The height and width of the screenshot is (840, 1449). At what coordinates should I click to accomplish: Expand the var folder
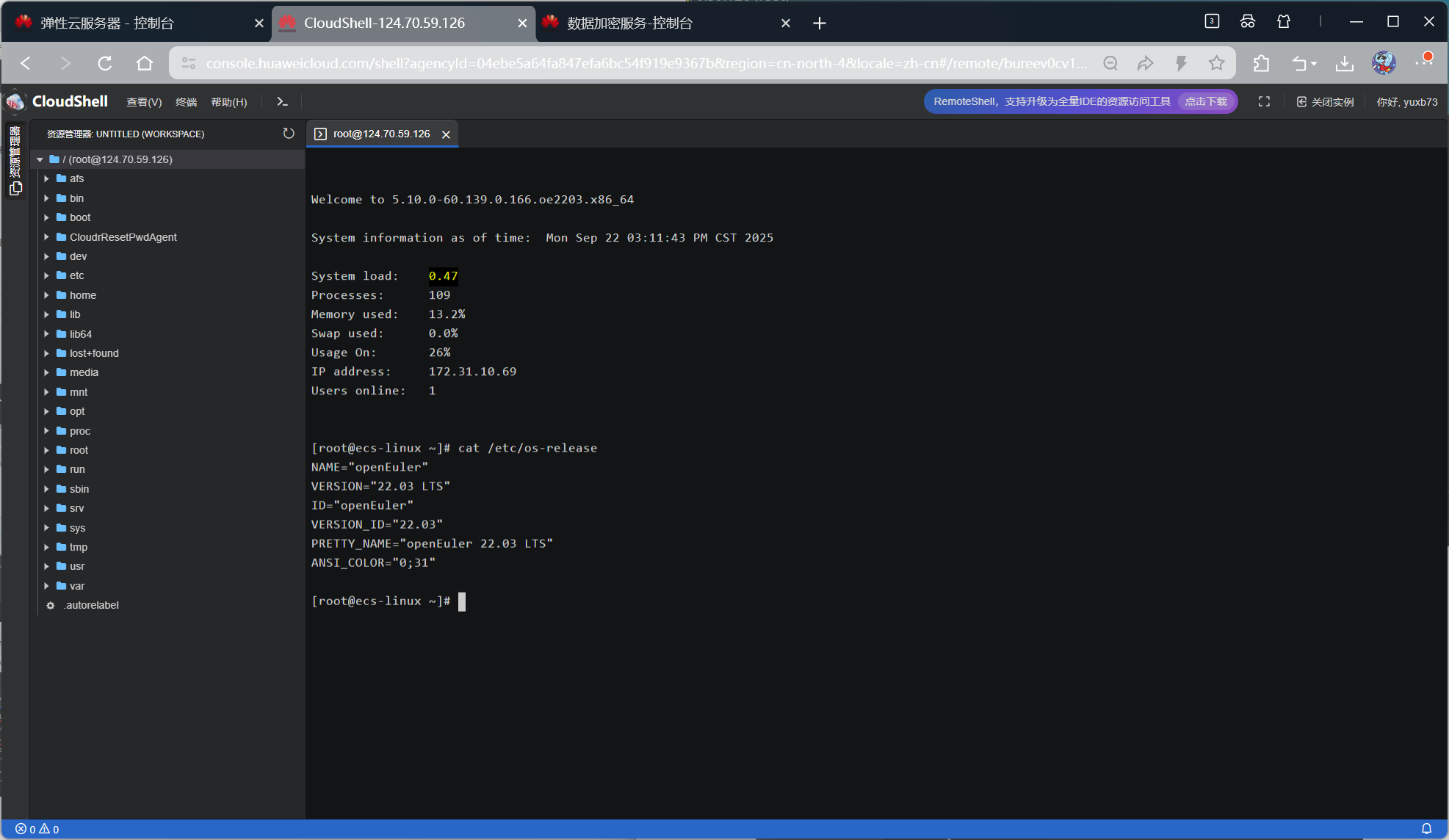[46, 586]
